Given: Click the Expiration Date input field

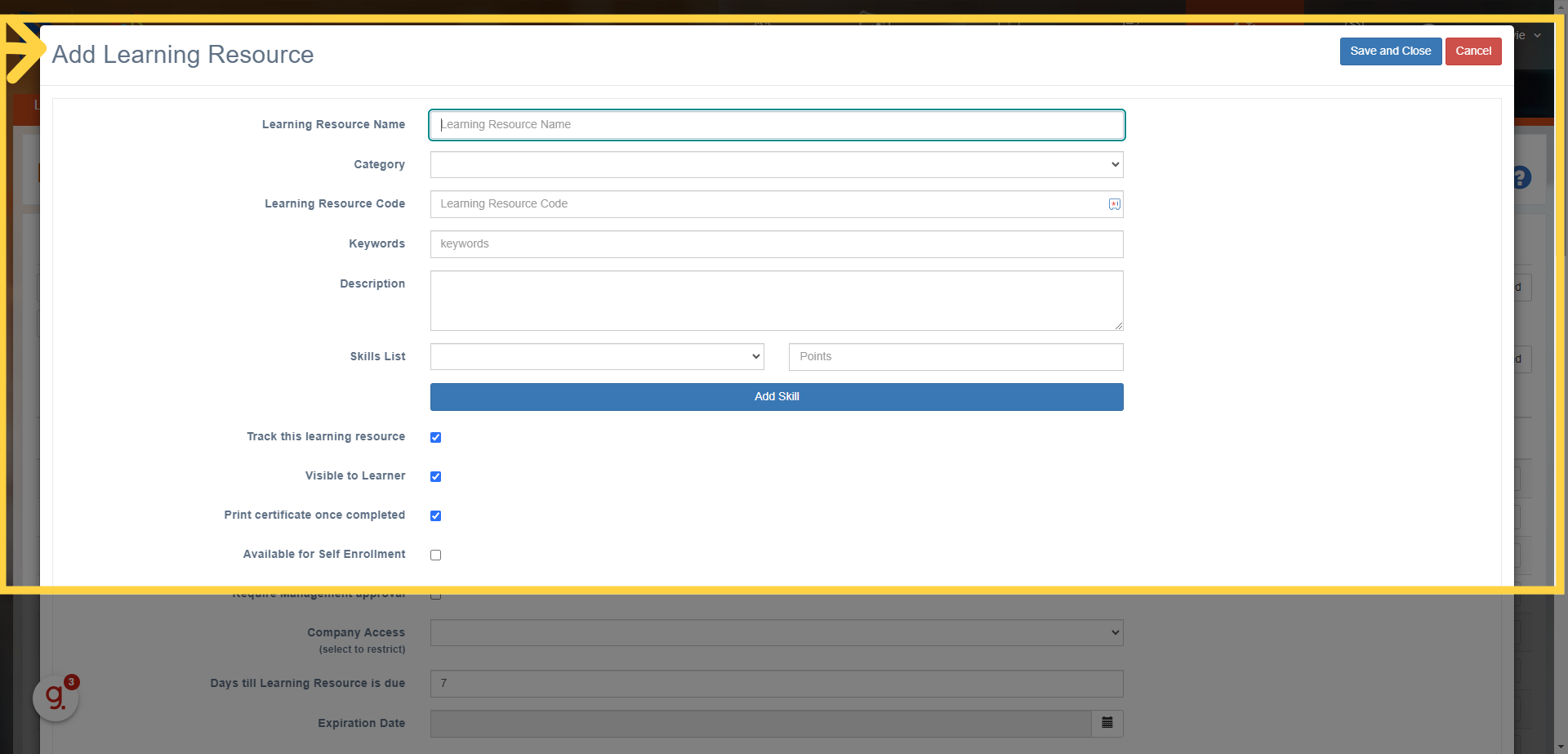Looking at the screenshot, I should point(761,724).
